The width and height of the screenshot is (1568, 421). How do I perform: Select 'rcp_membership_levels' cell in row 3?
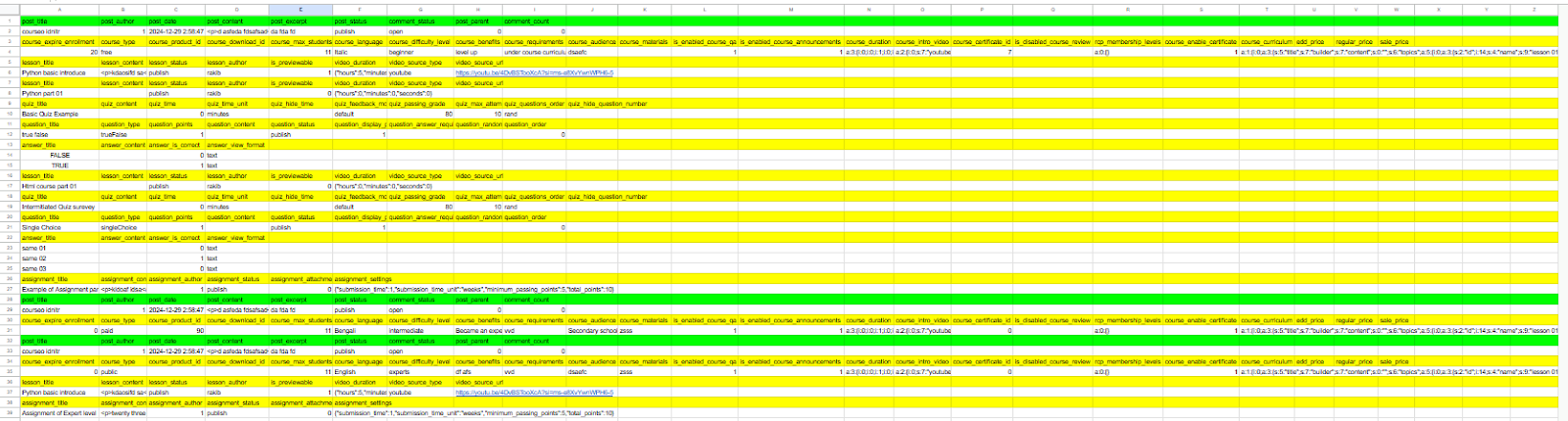click(1127, 42)
